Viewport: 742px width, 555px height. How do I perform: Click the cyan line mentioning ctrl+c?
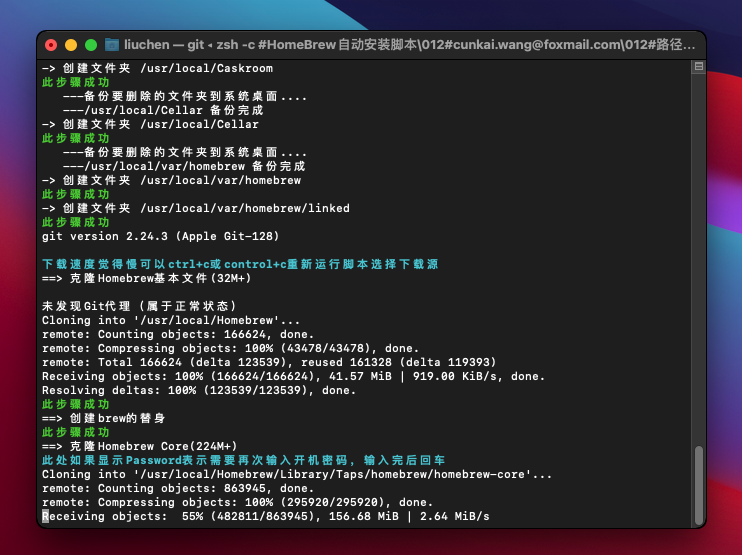coord(240,264)
